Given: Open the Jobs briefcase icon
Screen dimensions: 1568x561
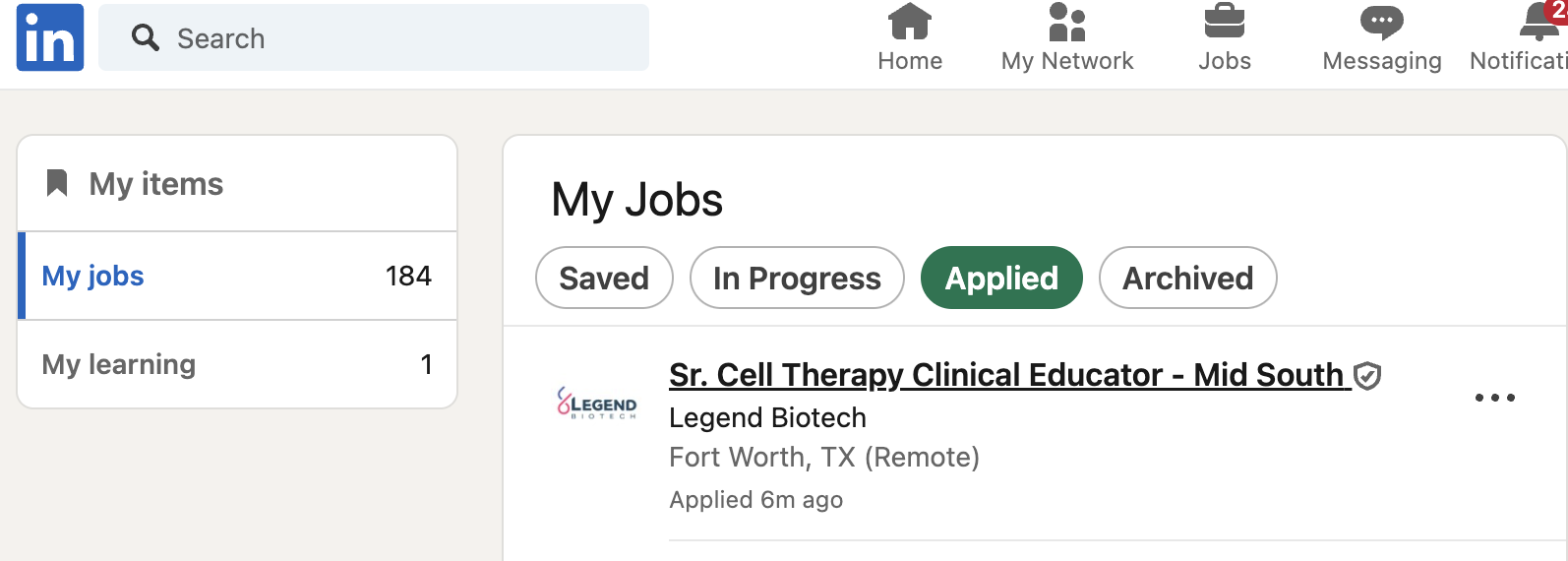Looking at the screenshot, I should tap(1225, 22).
